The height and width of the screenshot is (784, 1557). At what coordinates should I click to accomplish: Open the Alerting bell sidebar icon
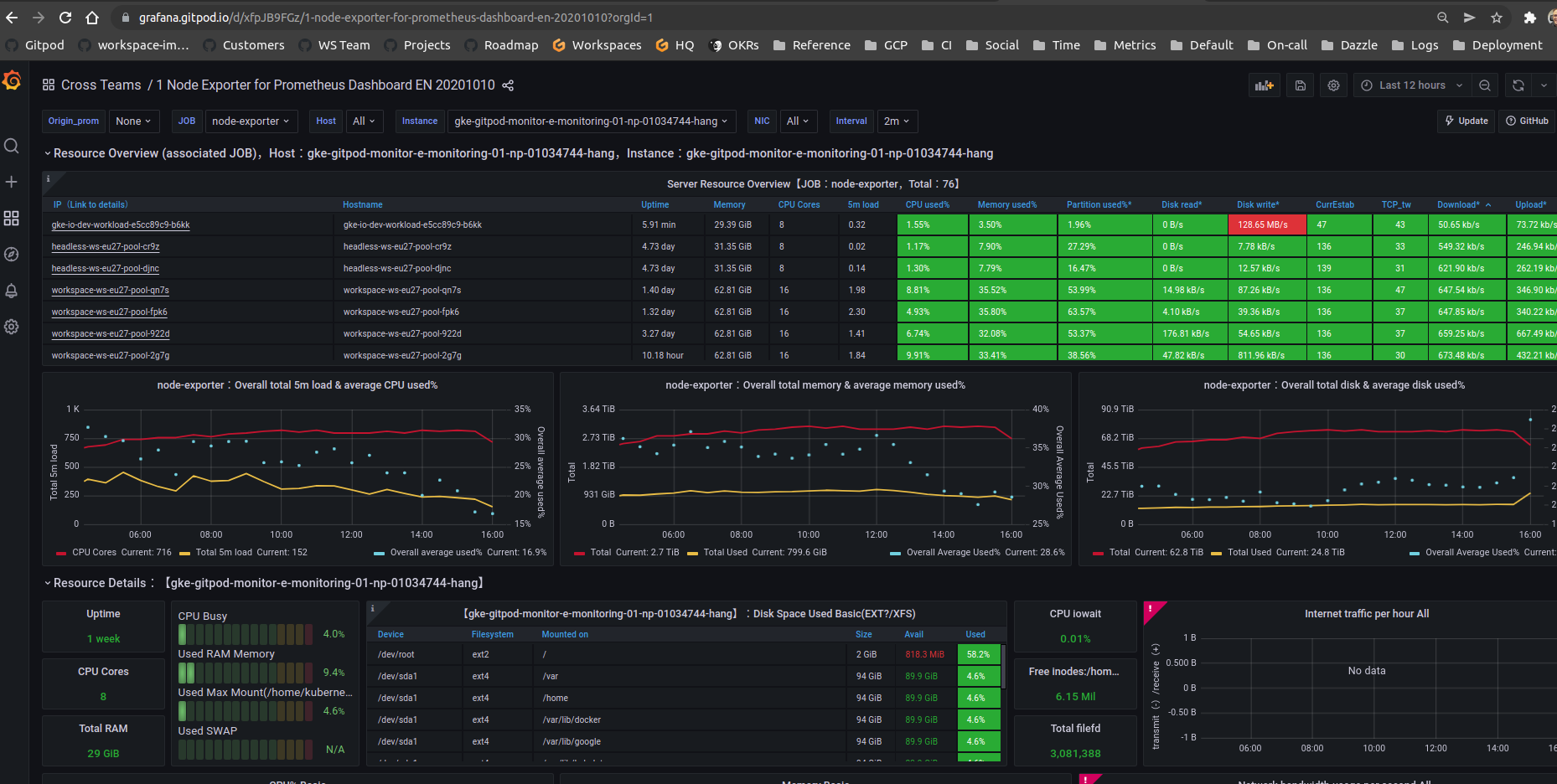point(12,291)
